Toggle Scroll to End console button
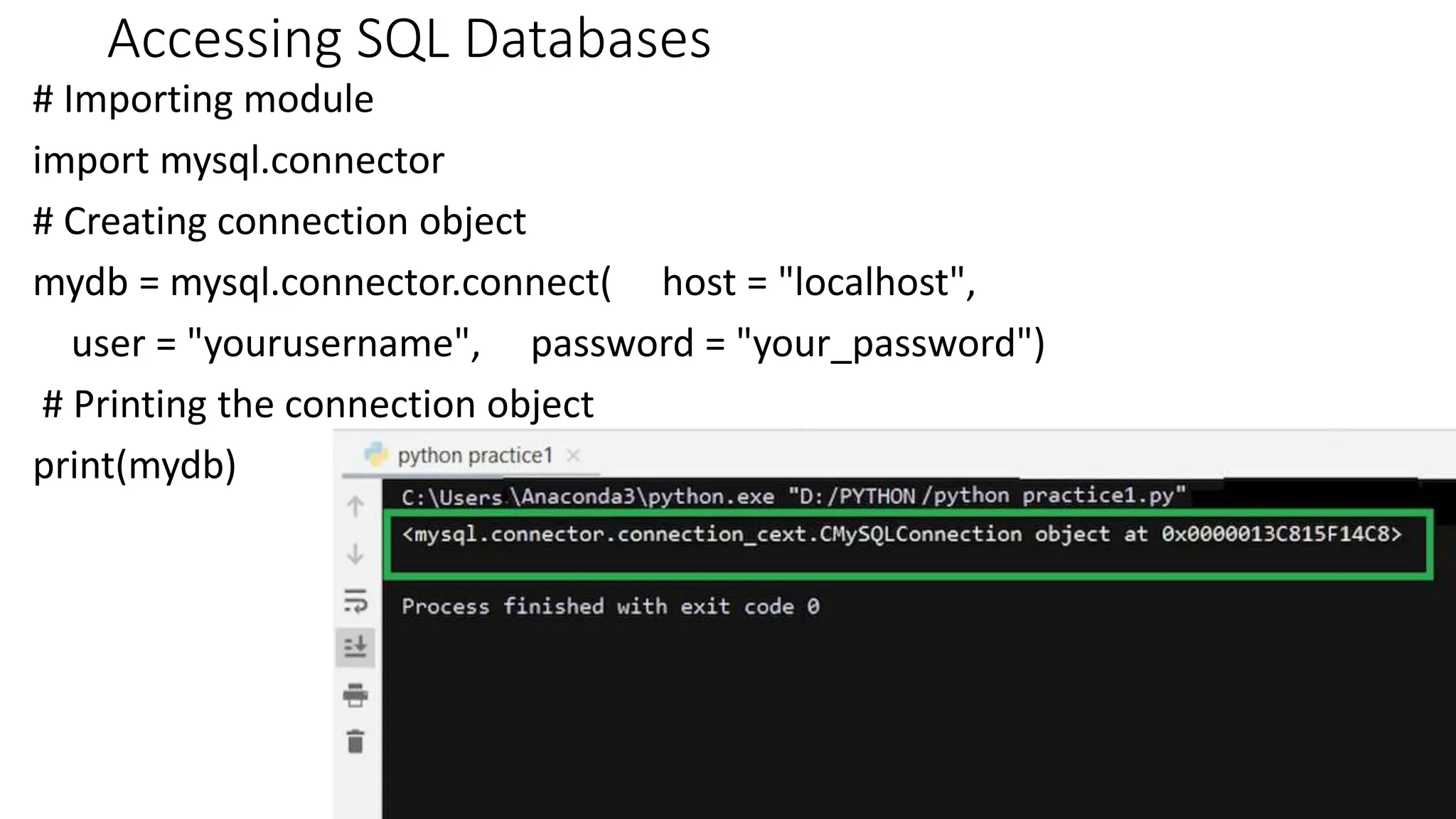Screen dimensions: 1456x819 click(355, 647)
